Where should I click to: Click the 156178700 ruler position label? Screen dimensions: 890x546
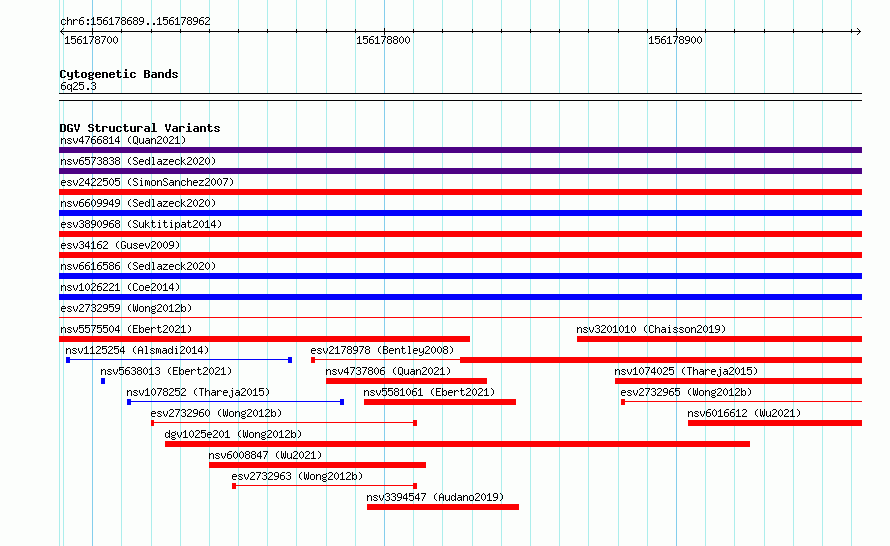click(91, 40)
